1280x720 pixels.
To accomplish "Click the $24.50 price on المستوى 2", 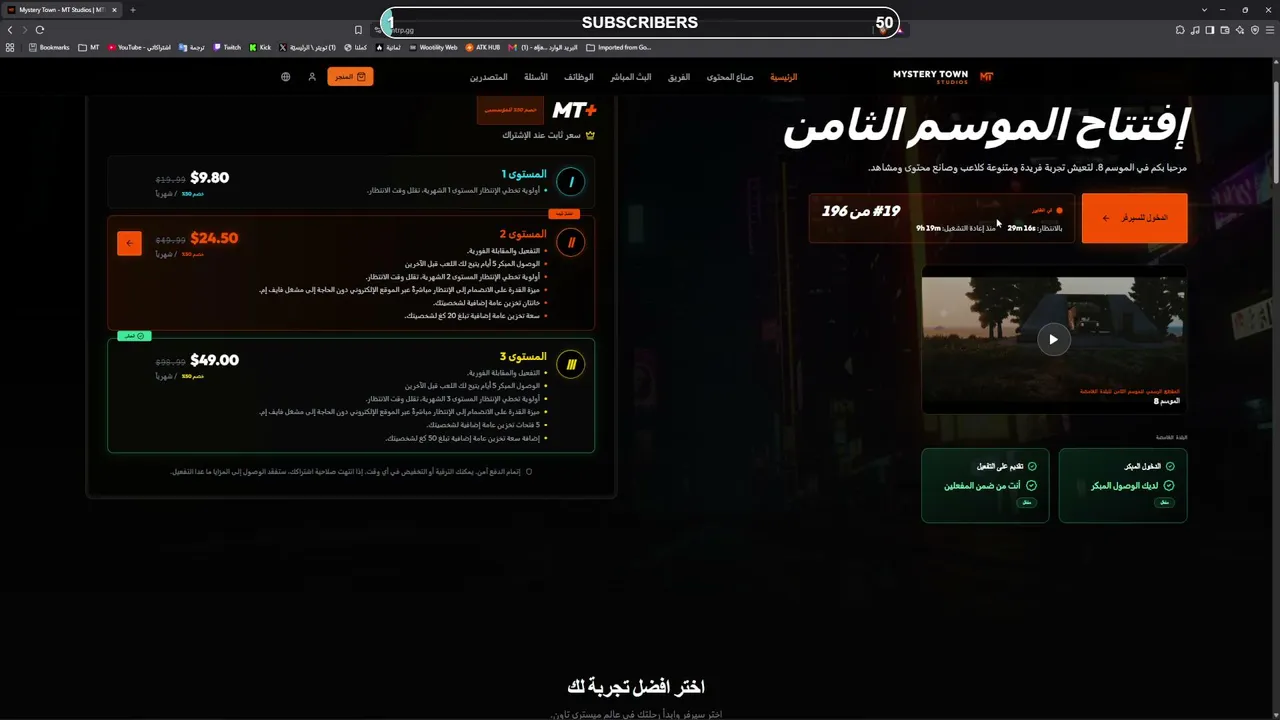I will (214, 238).
